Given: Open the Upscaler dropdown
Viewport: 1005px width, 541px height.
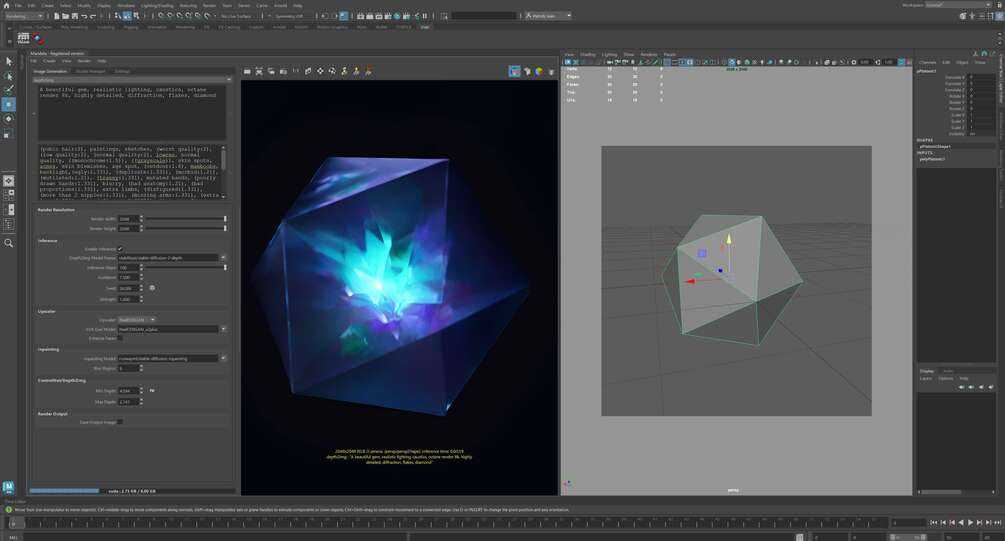Looking at the screenshot, I should [137, 319].
